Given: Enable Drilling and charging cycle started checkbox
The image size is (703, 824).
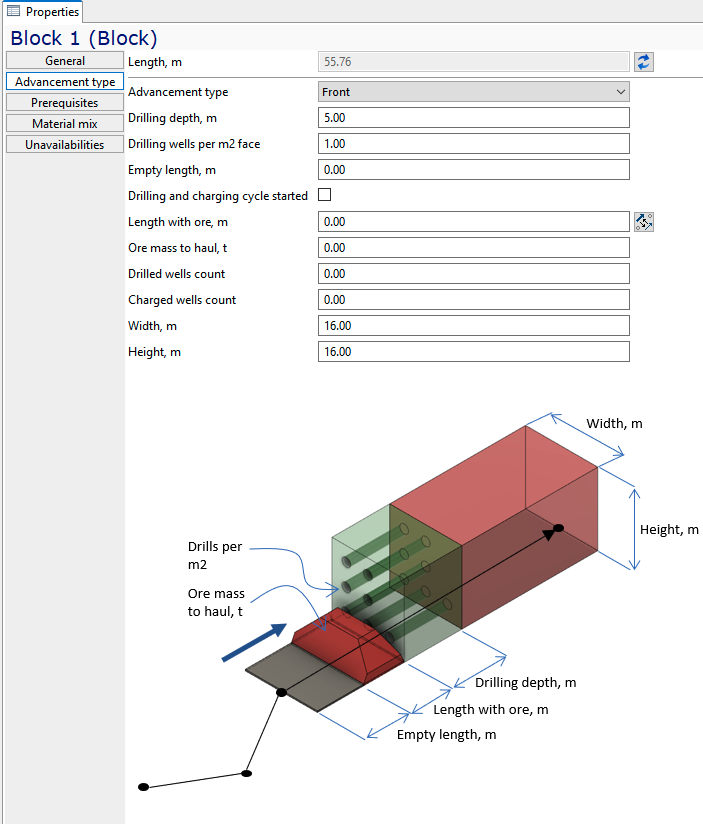Looking at the screenshot, I should click(325, 195).
